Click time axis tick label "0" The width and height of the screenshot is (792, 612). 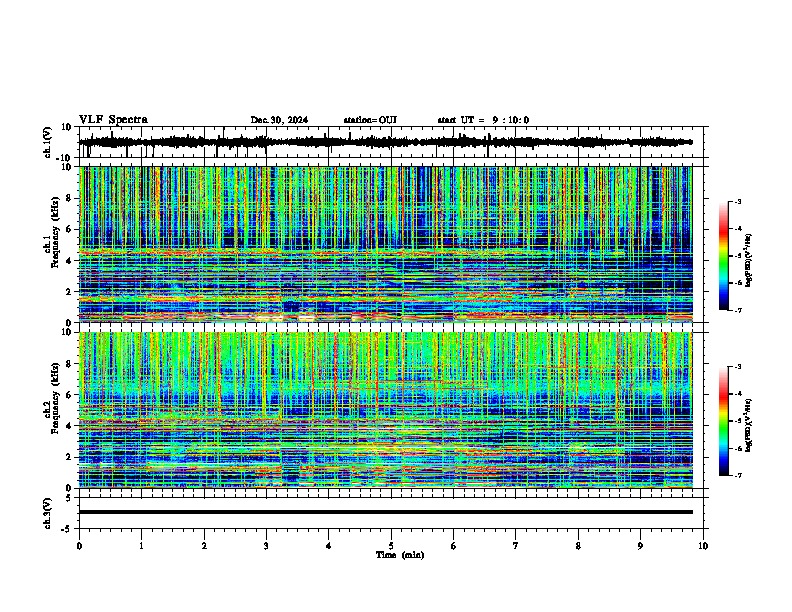click(x=79, y=546)
